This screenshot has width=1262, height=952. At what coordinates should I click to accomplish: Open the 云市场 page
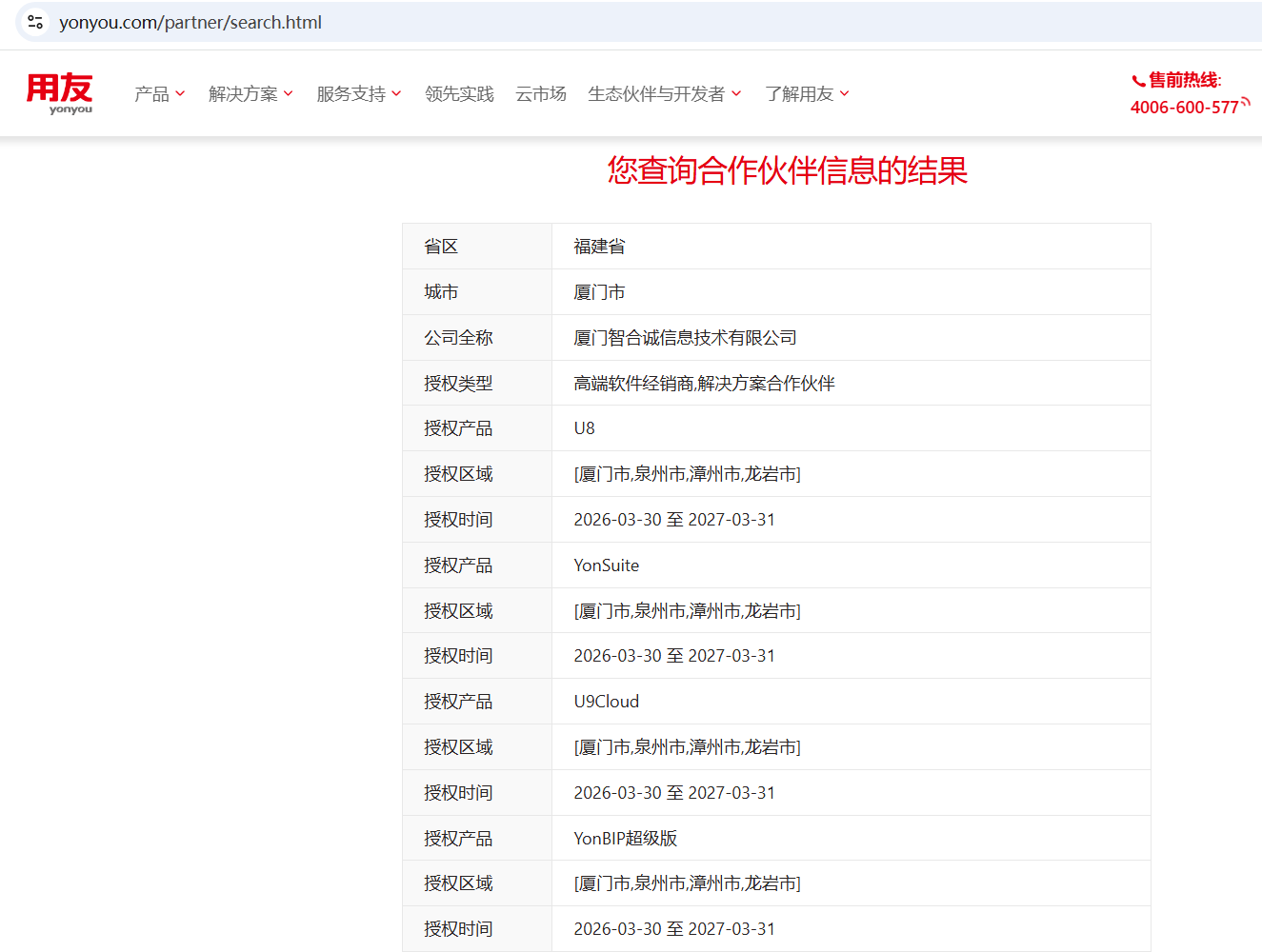click(541, 94)
